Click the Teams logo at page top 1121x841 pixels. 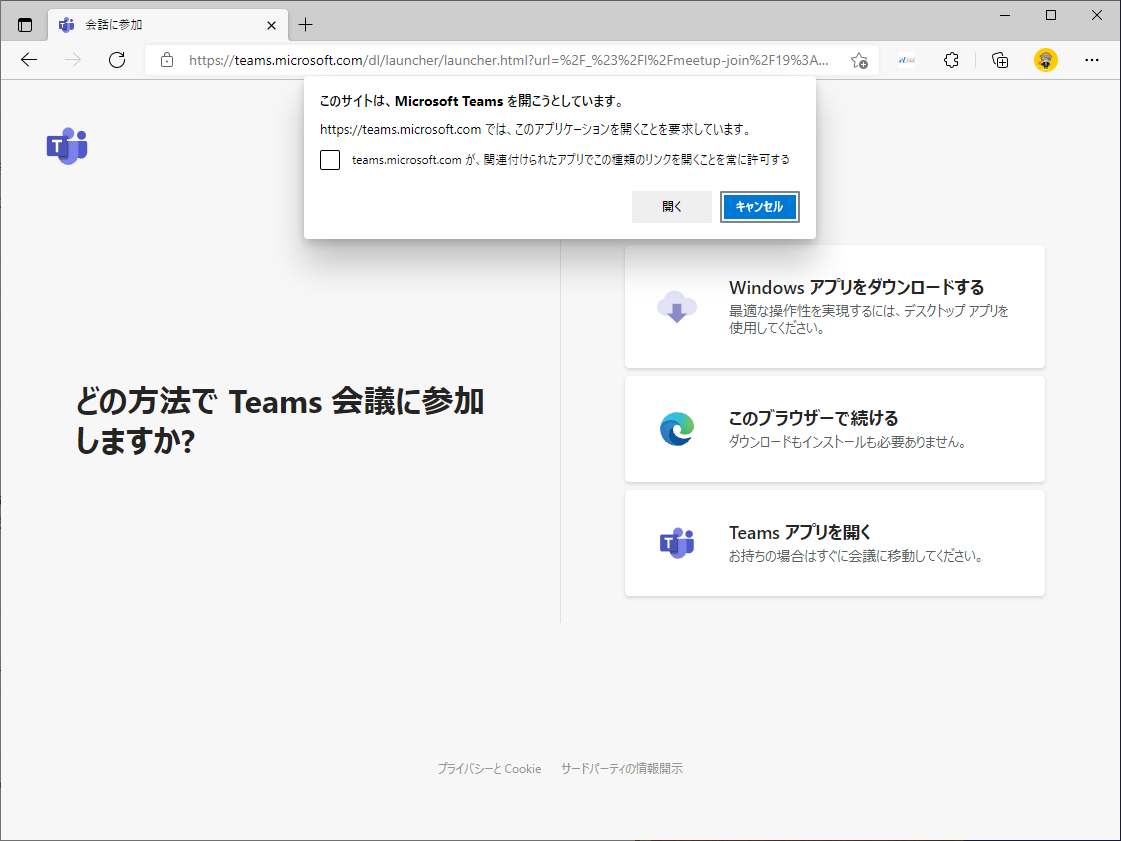67,146
